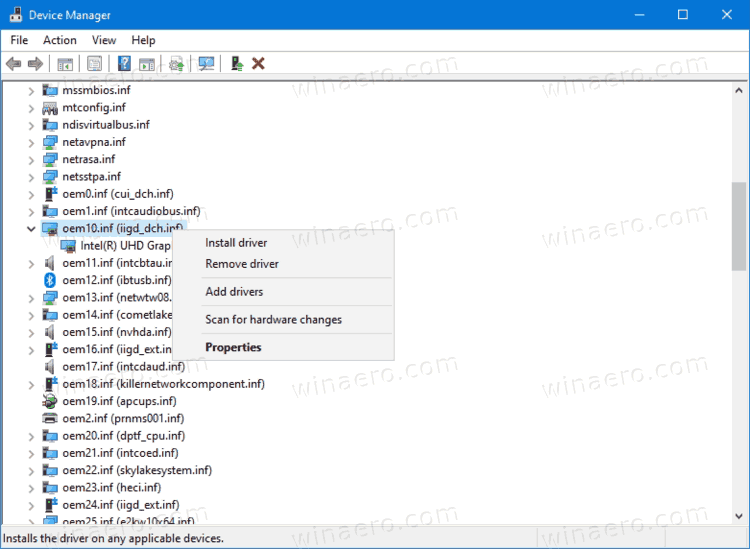
Task: Choose Install driver from context menu
Action: pos(236,243)
